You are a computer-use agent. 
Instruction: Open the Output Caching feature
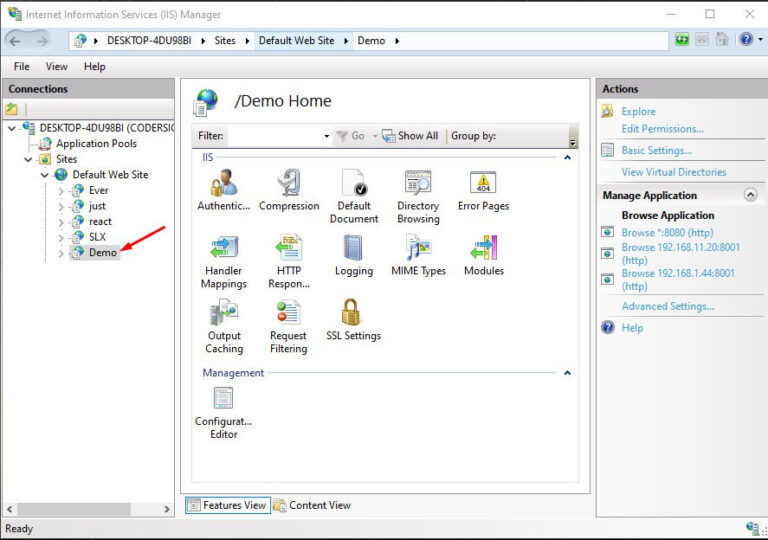pos(224,326)
